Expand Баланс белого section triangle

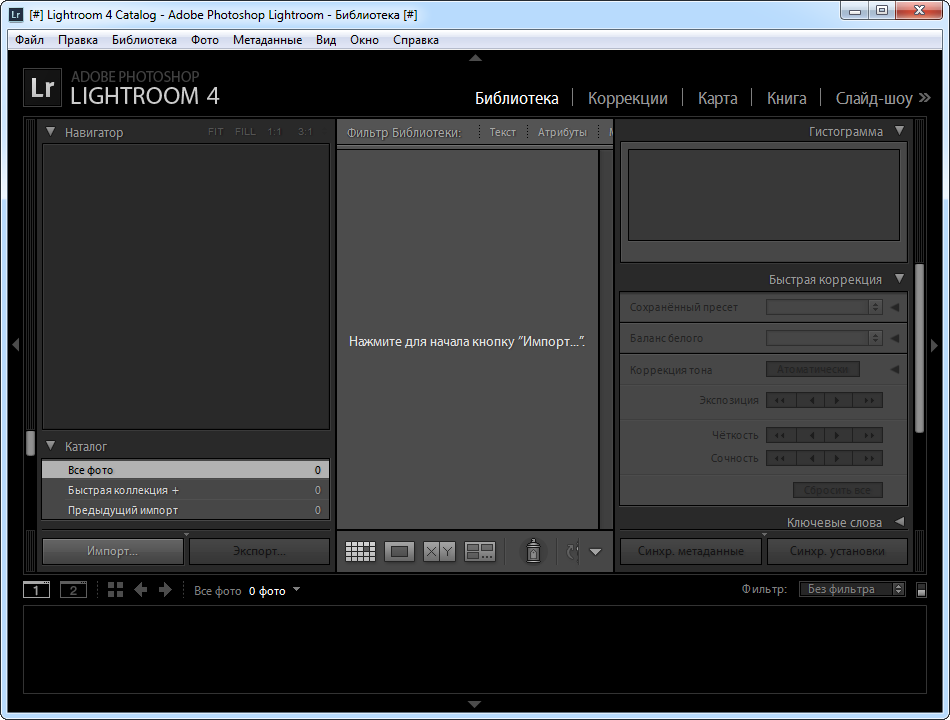pos(895,338)
